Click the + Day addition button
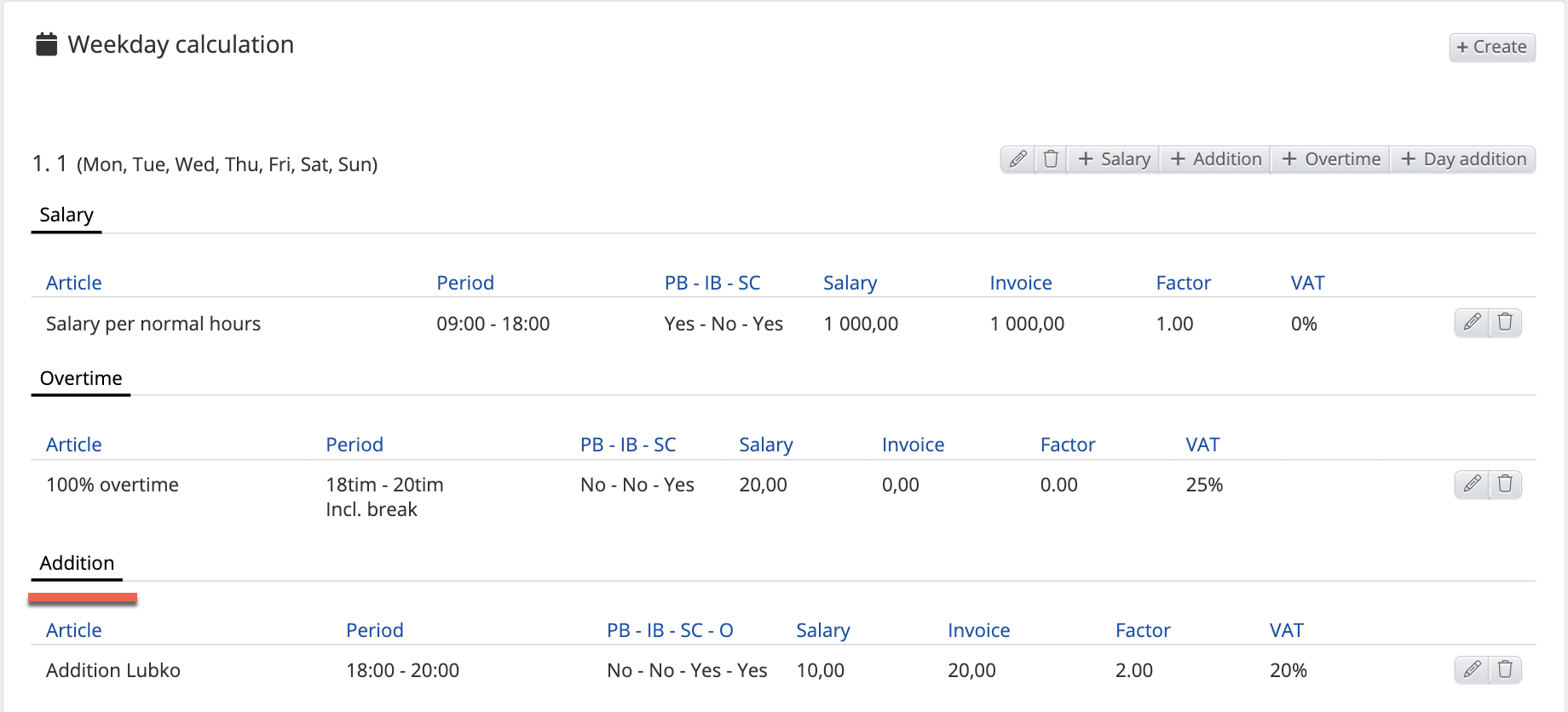 click(1463, 159)
